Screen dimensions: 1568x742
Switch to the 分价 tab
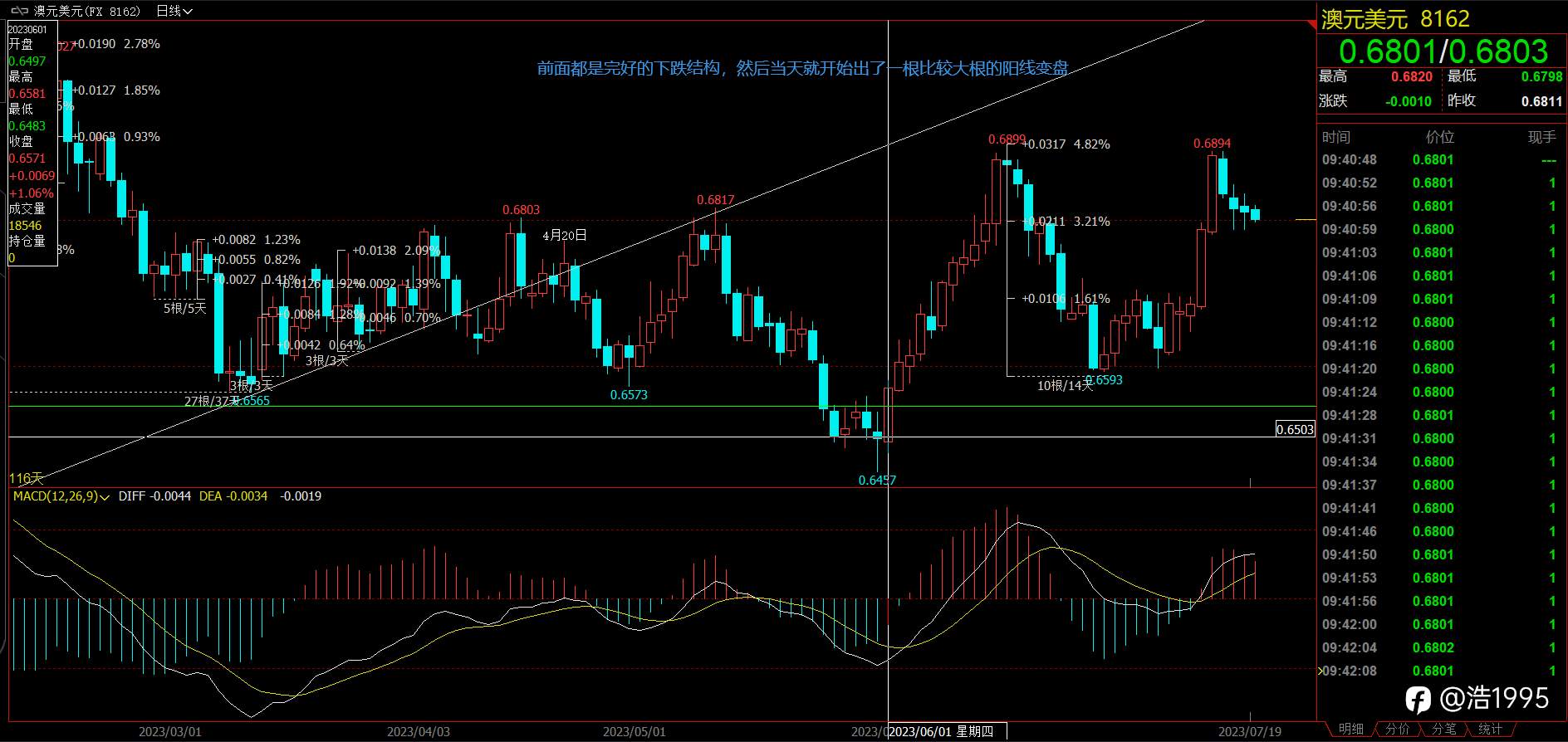coord(1398,729)
